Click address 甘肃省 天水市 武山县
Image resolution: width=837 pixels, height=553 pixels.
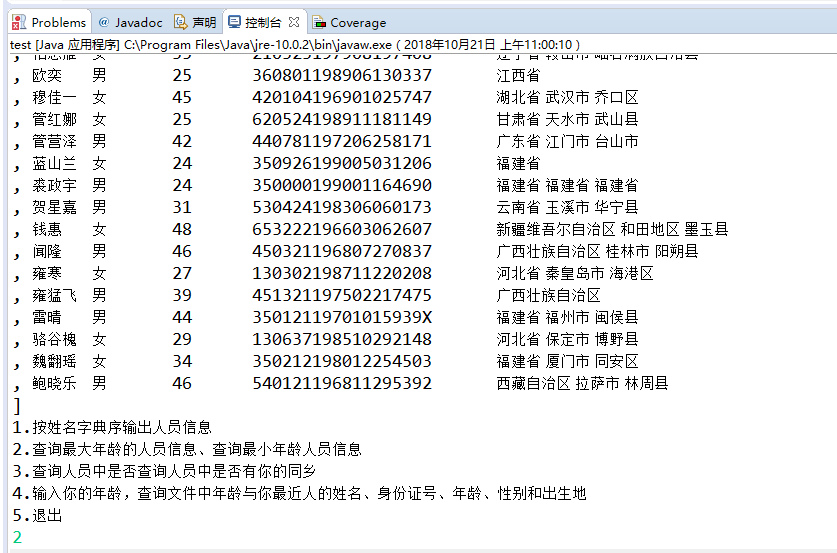click(567, 119)
